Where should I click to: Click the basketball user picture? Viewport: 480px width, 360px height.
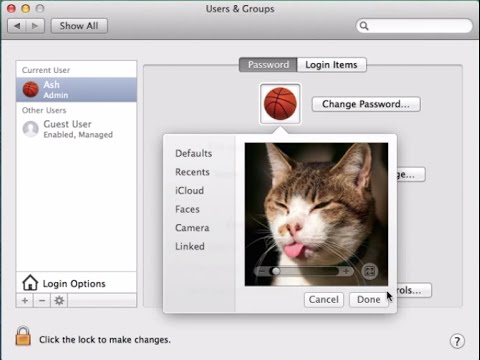(280, 104)
